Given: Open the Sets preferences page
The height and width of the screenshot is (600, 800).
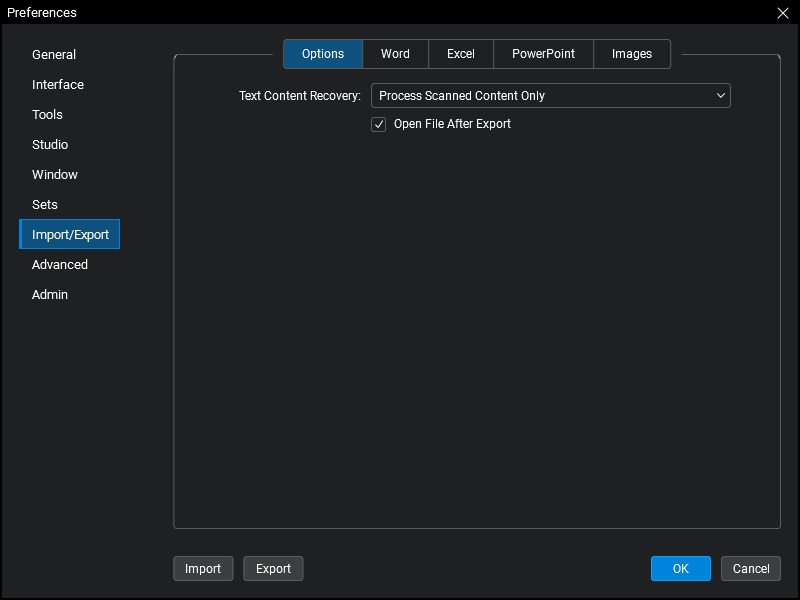Looking at the screenshot, I should [x=45, y=205].
